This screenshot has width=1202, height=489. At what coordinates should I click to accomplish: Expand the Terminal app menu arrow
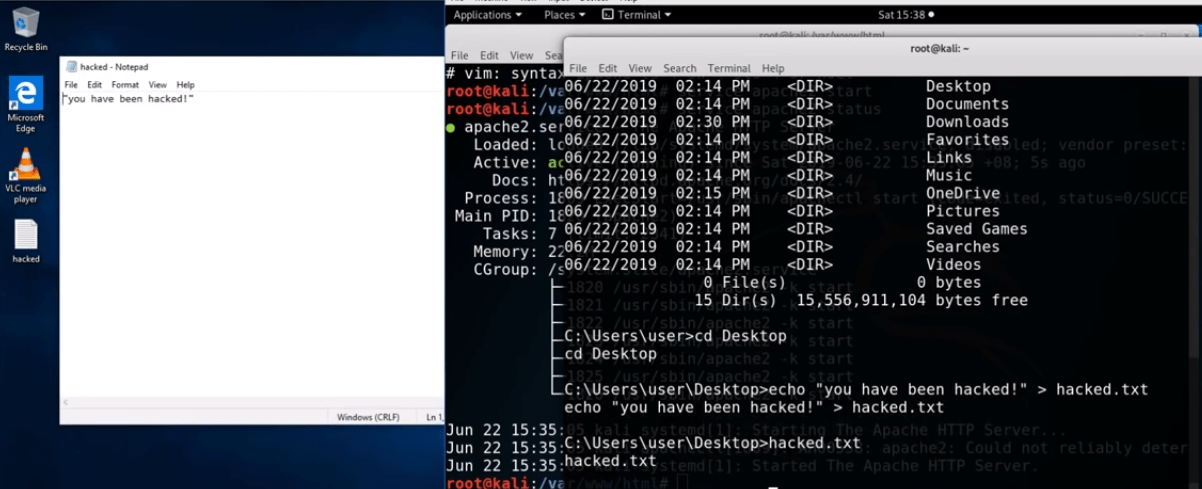[668, 15]
